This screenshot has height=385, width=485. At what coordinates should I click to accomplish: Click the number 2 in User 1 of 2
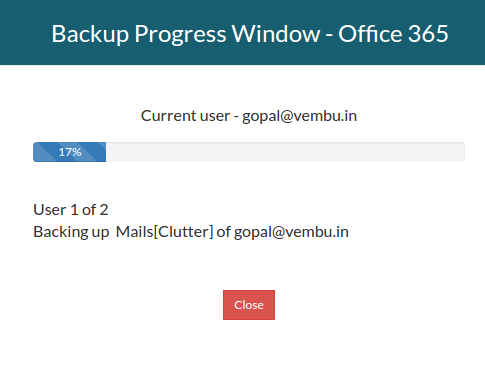coord(104,210)
